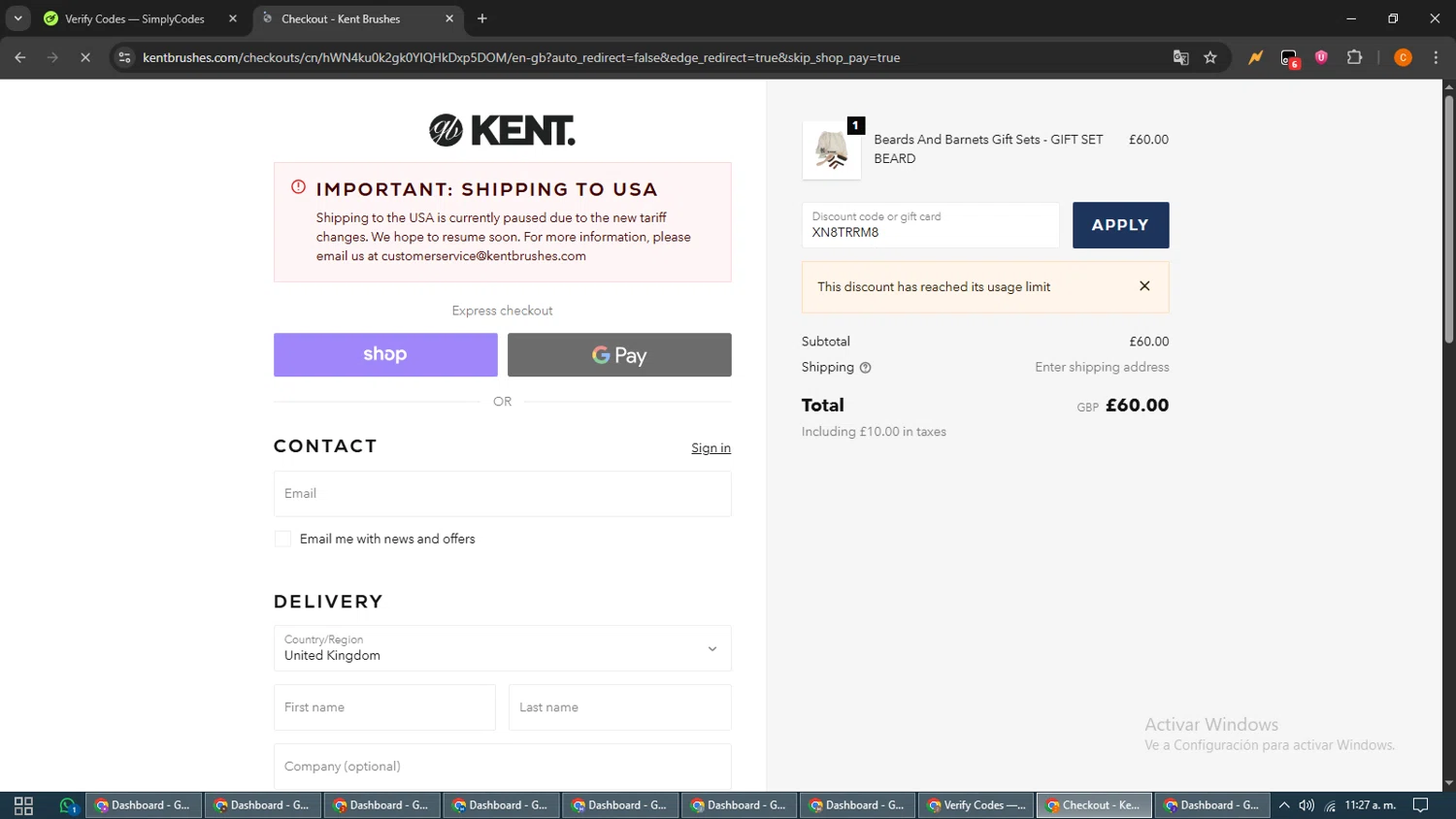Dismiss the usage limit discount message
Viewport: 1456px width, 819px height.
tap(1144, 286)
